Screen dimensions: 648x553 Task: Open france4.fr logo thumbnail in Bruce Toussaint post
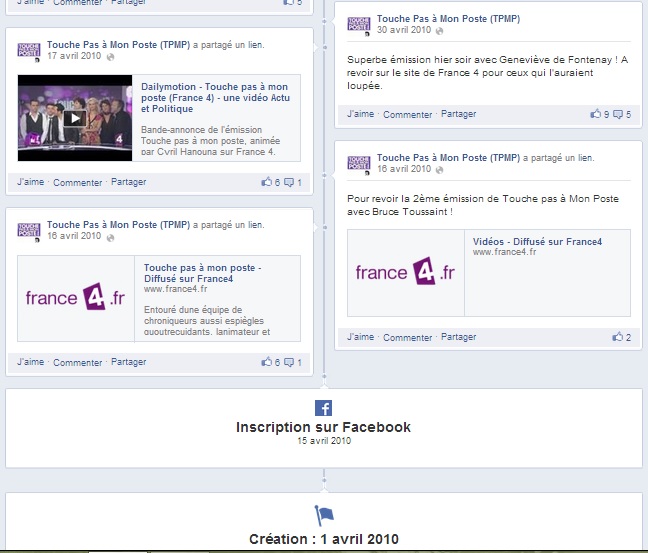point(406,273)
